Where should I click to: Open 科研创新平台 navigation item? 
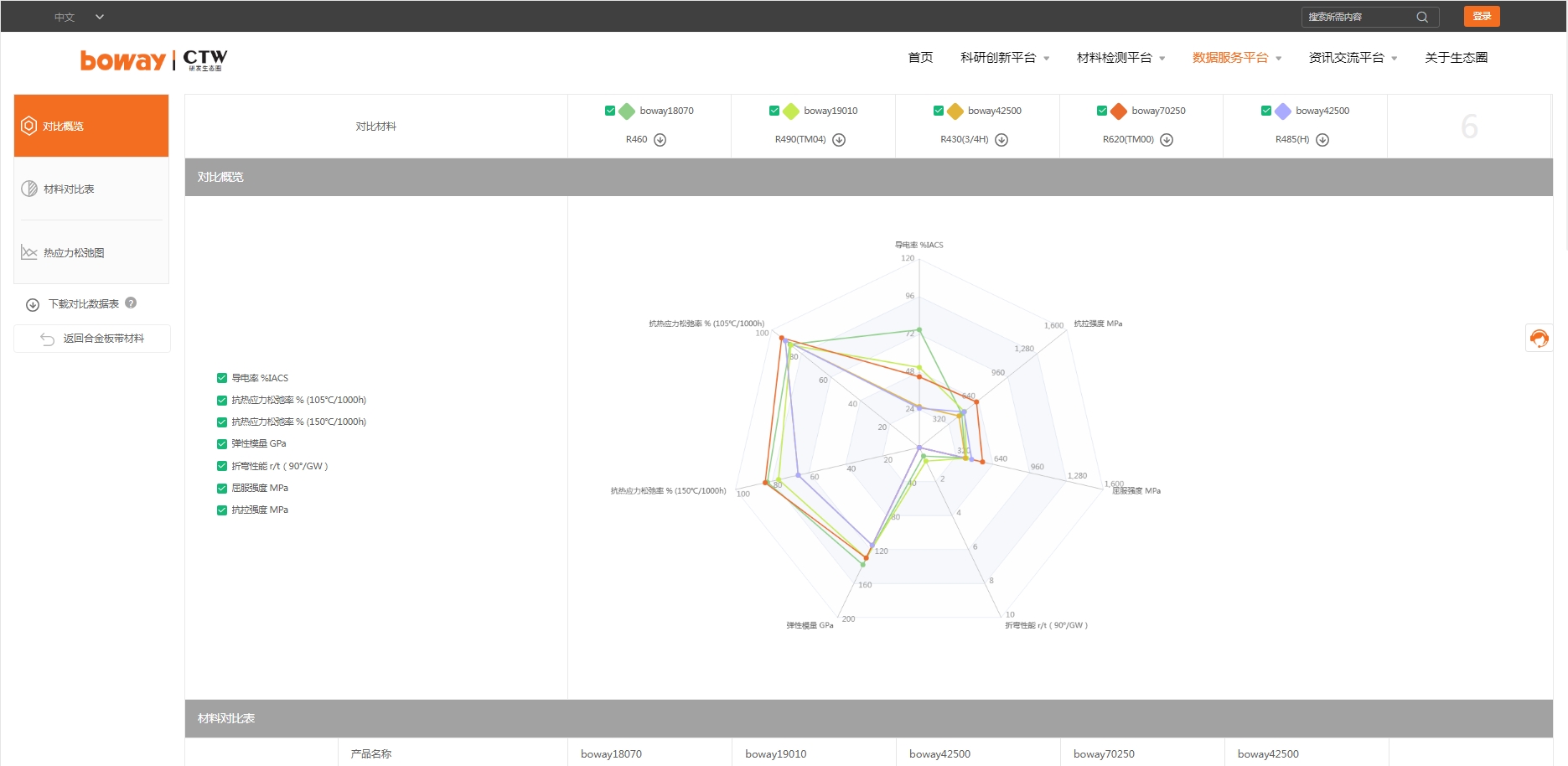tap(998, 58)
